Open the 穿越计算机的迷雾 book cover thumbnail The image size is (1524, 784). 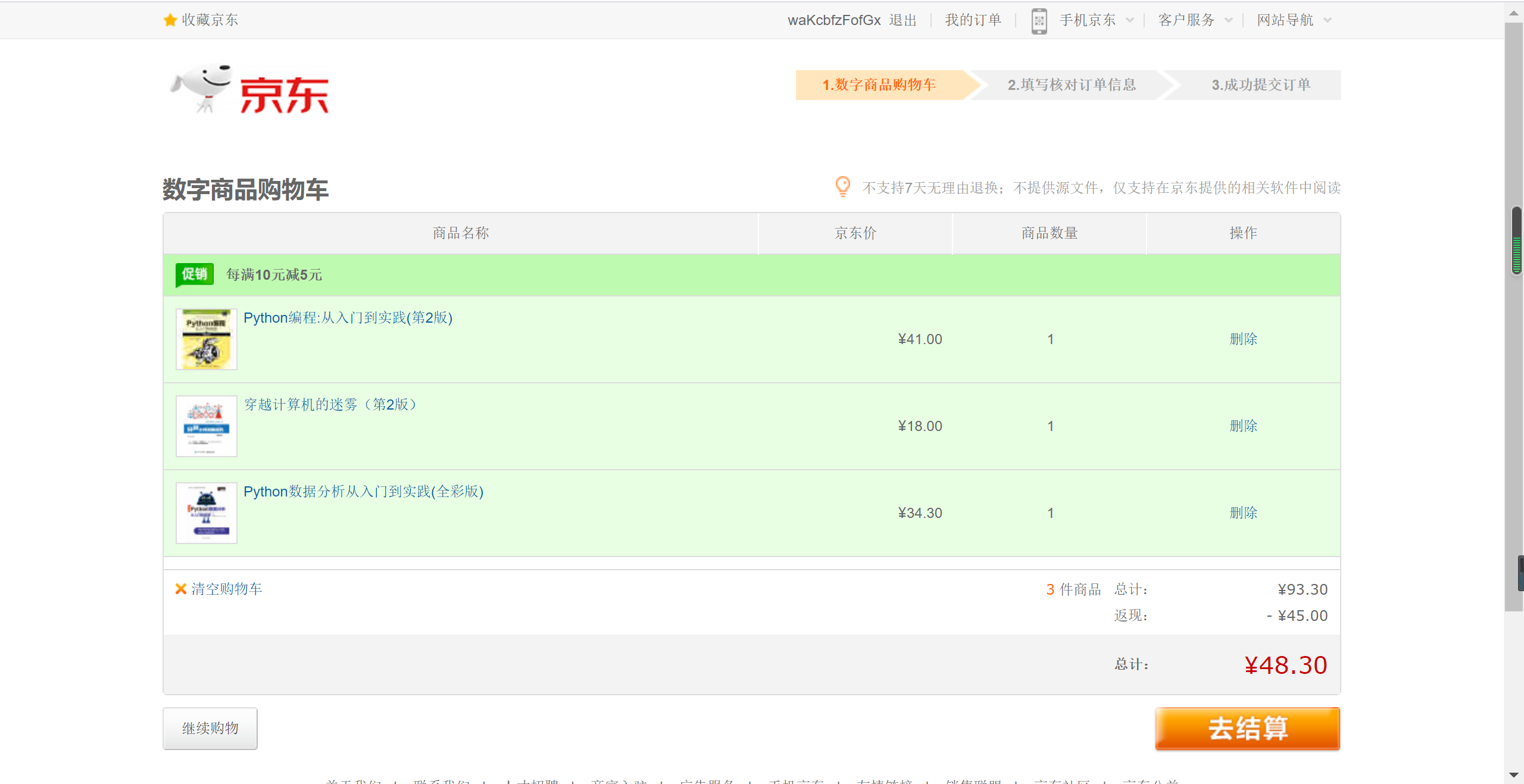tap(207, 426)
